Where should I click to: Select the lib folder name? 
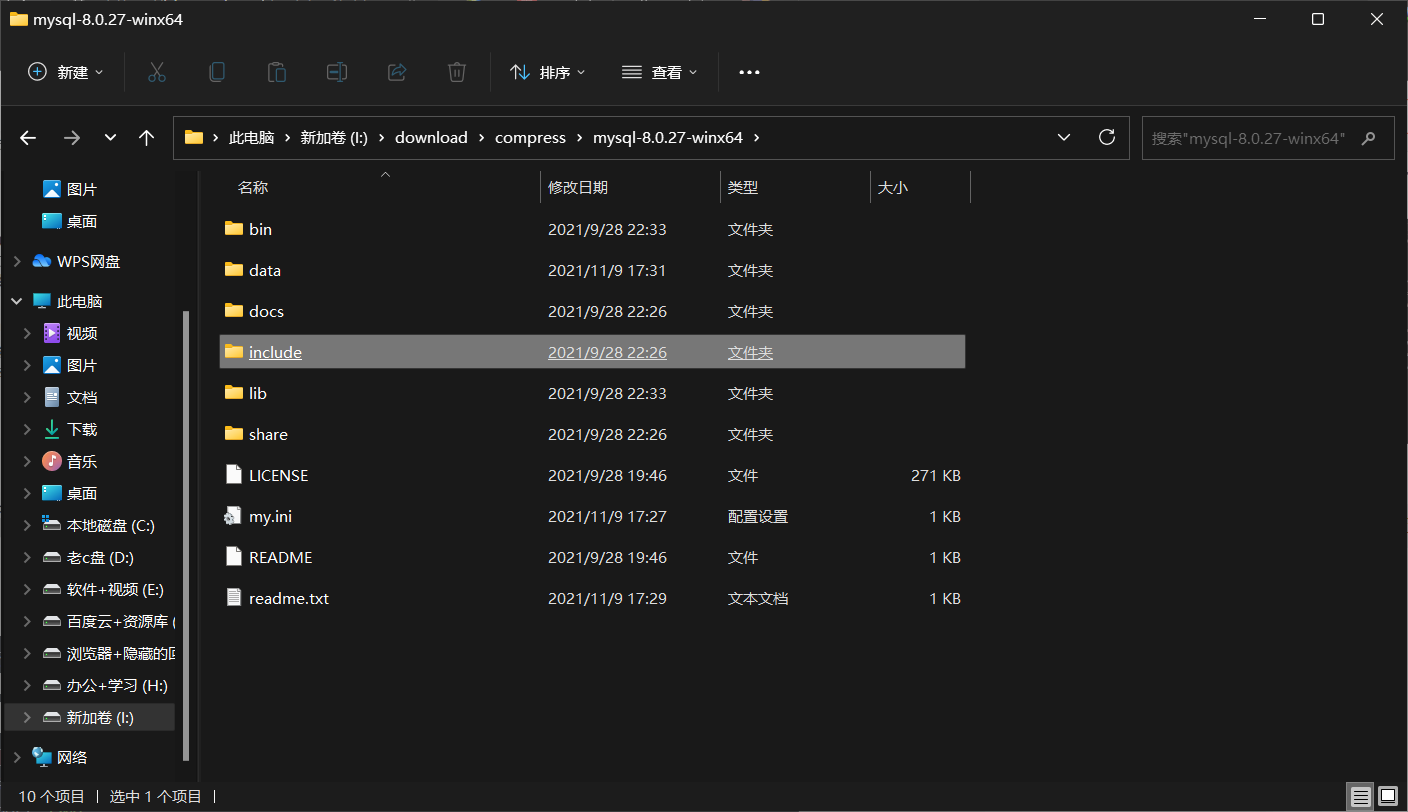(258, 393)
